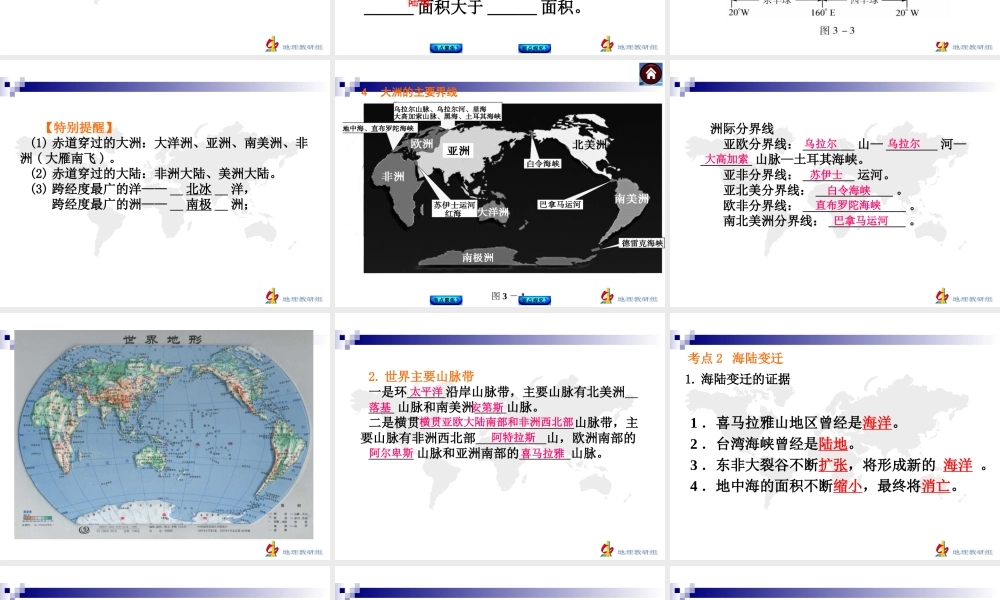1000x600 pixels.
Task: Click the 德雷克海峡 callout box
Action: pyautogui.click(x=642, y=243)
